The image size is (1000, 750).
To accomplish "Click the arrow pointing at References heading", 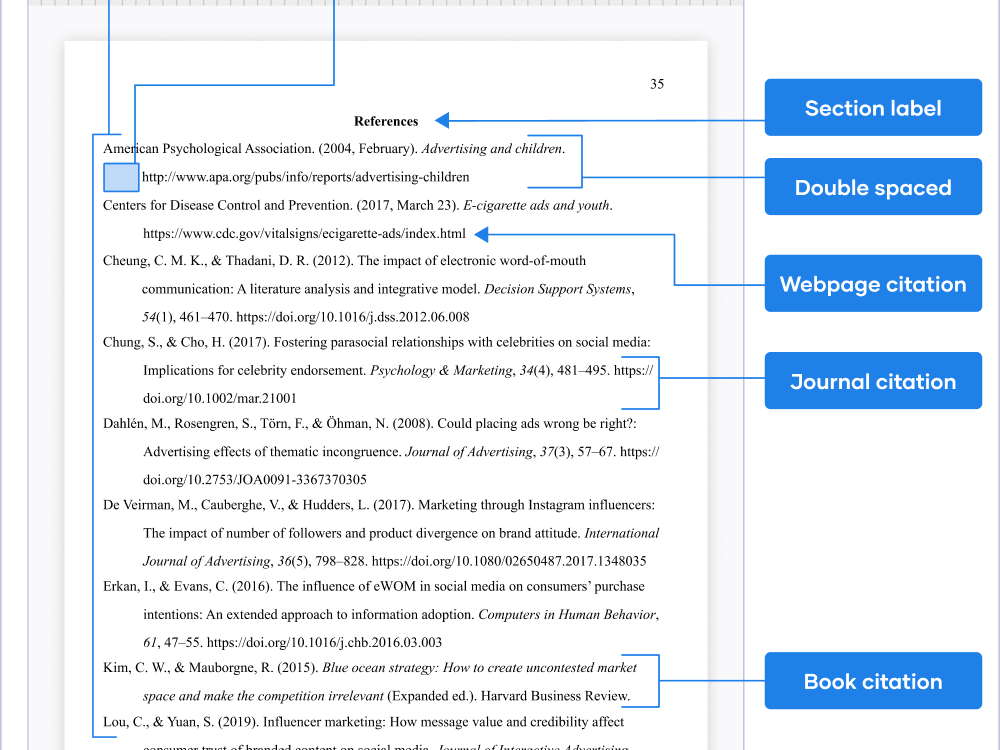I will point(441,120).
